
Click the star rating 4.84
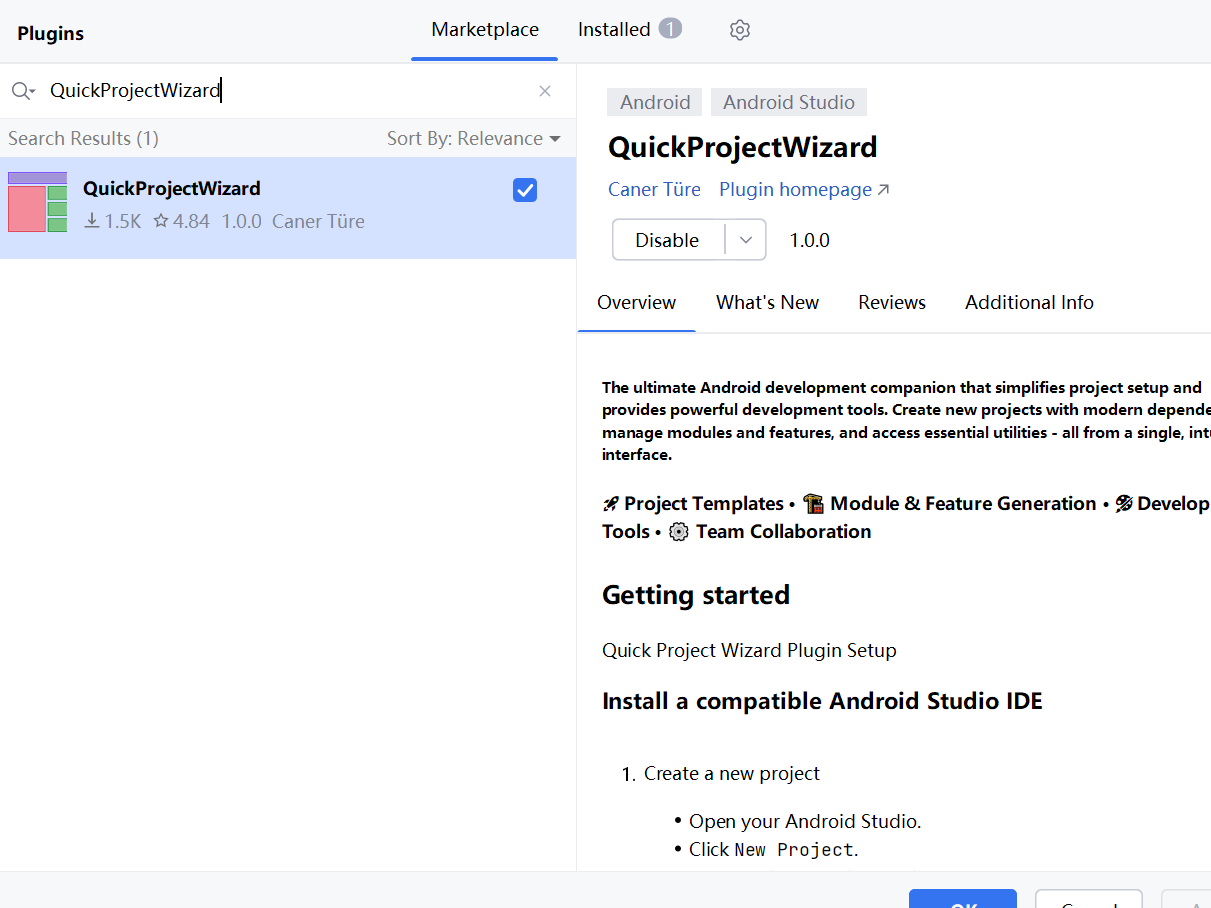pyautogui.click(x=182, y=221)
